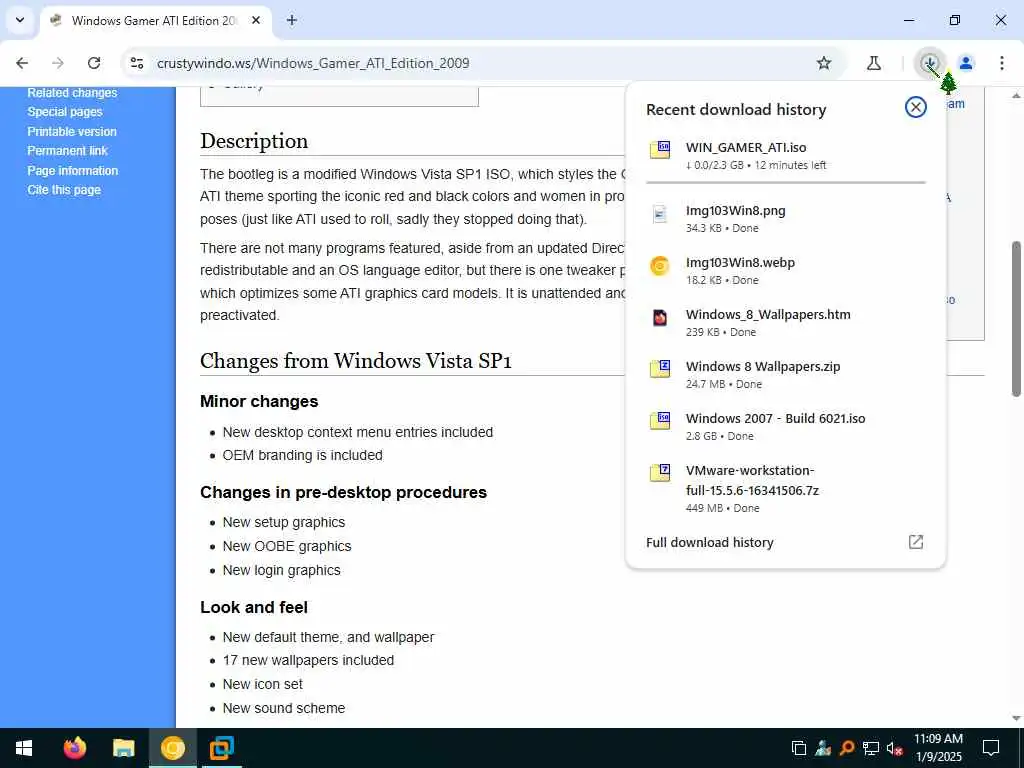
Task: Click the Look and feel subheading
Action: (254, 607)
